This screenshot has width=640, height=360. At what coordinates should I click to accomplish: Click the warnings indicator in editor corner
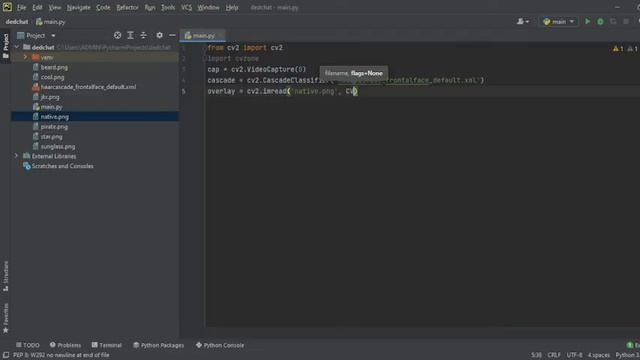coord(624,49)
